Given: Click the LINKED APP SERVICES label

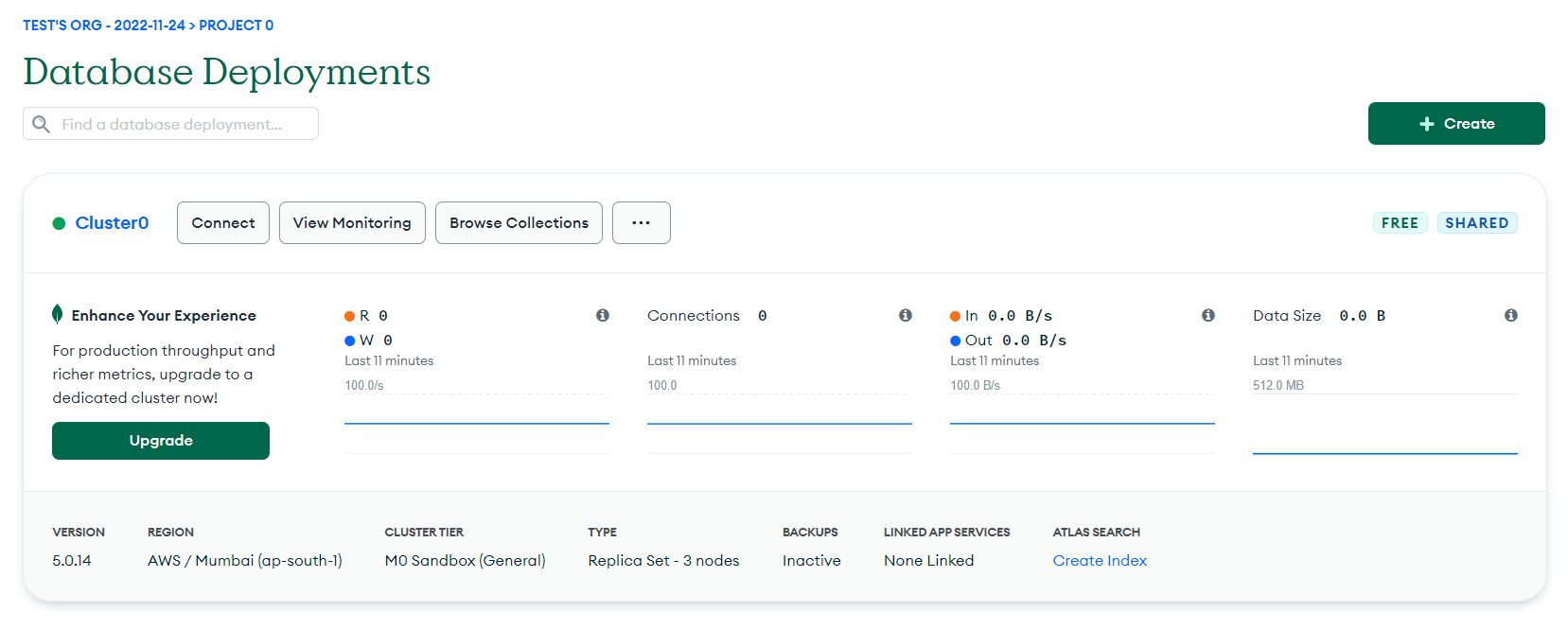Looking at the screenshot, I should [946, 532].
